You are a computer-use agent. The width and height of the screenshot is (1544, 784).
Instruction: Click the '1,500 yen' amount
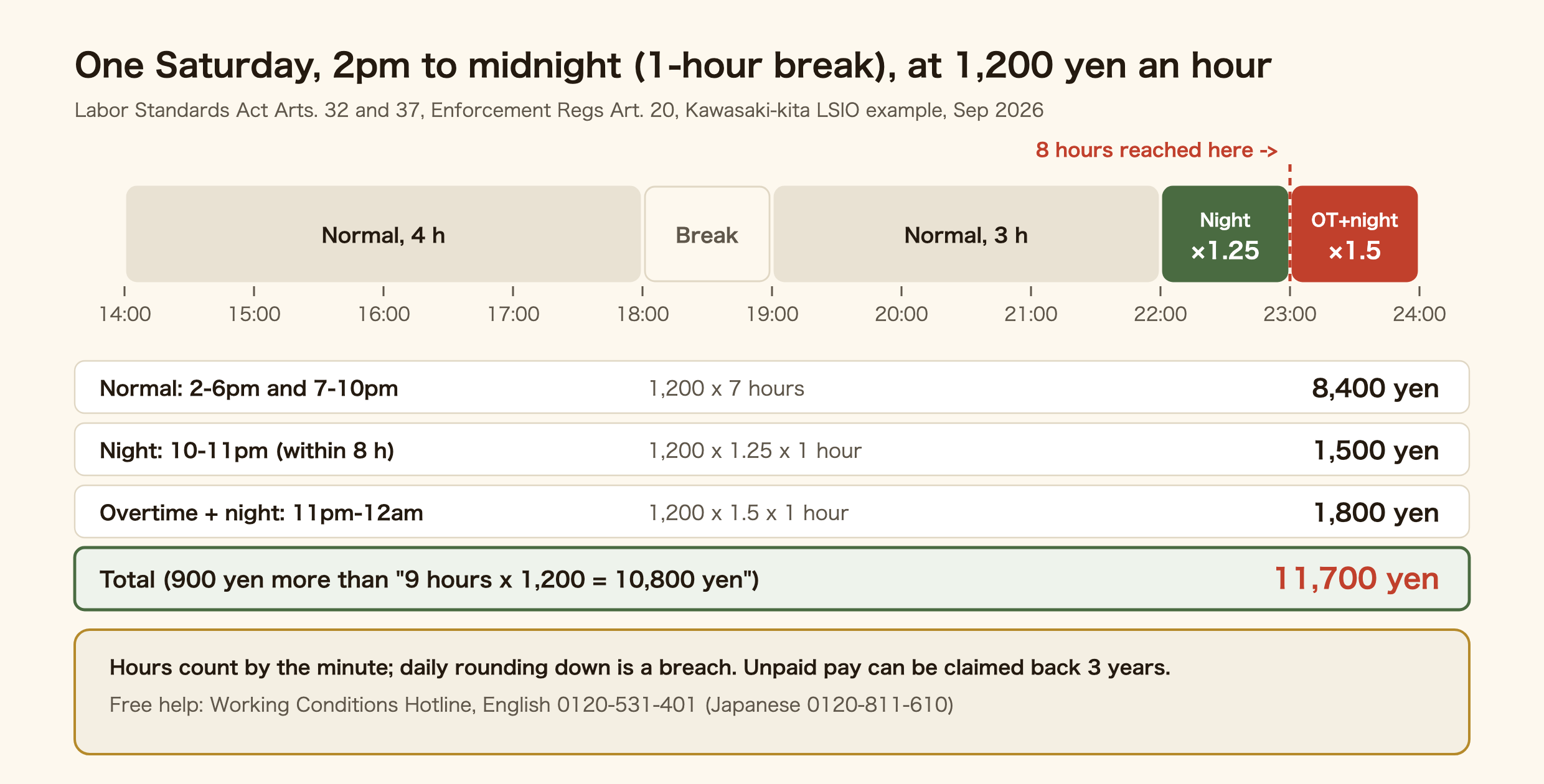pyautogui.click(x=1376, y=450)
